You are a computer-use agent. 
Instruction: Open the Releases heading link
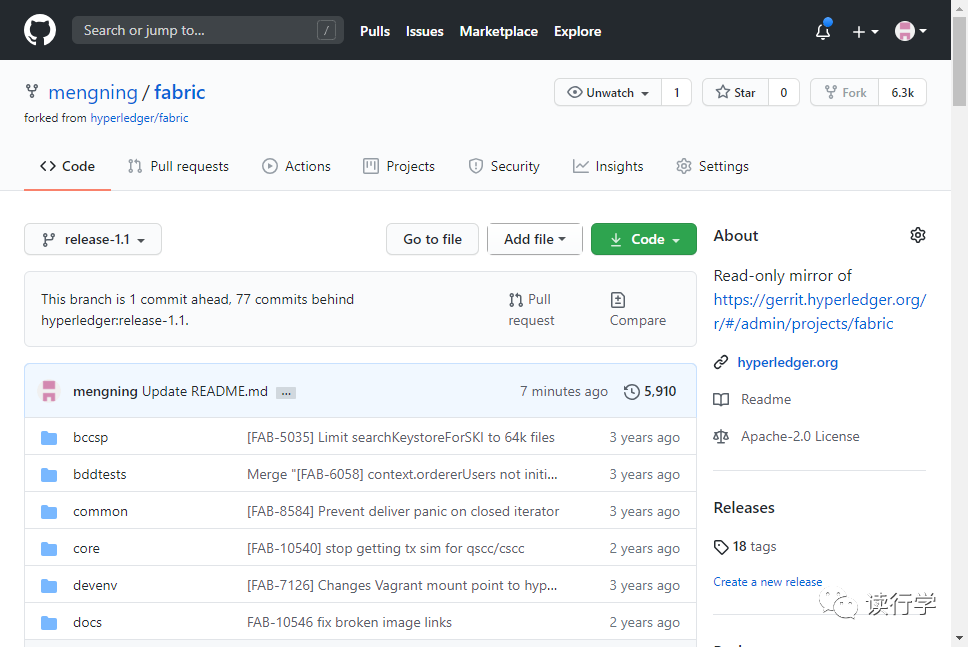(x=744, y=507)
